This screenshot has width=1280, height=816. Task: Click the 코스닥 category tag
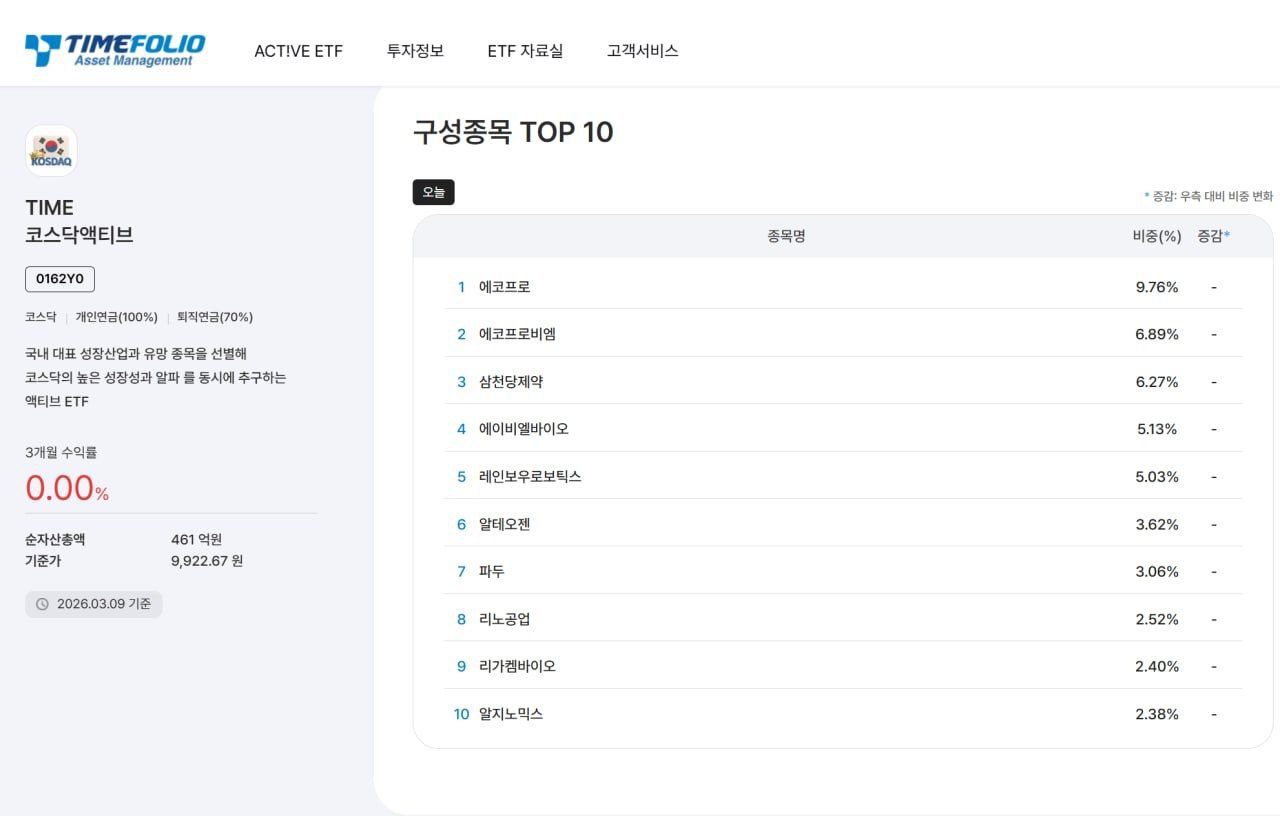pyautogui.click(x=40, y=316)
